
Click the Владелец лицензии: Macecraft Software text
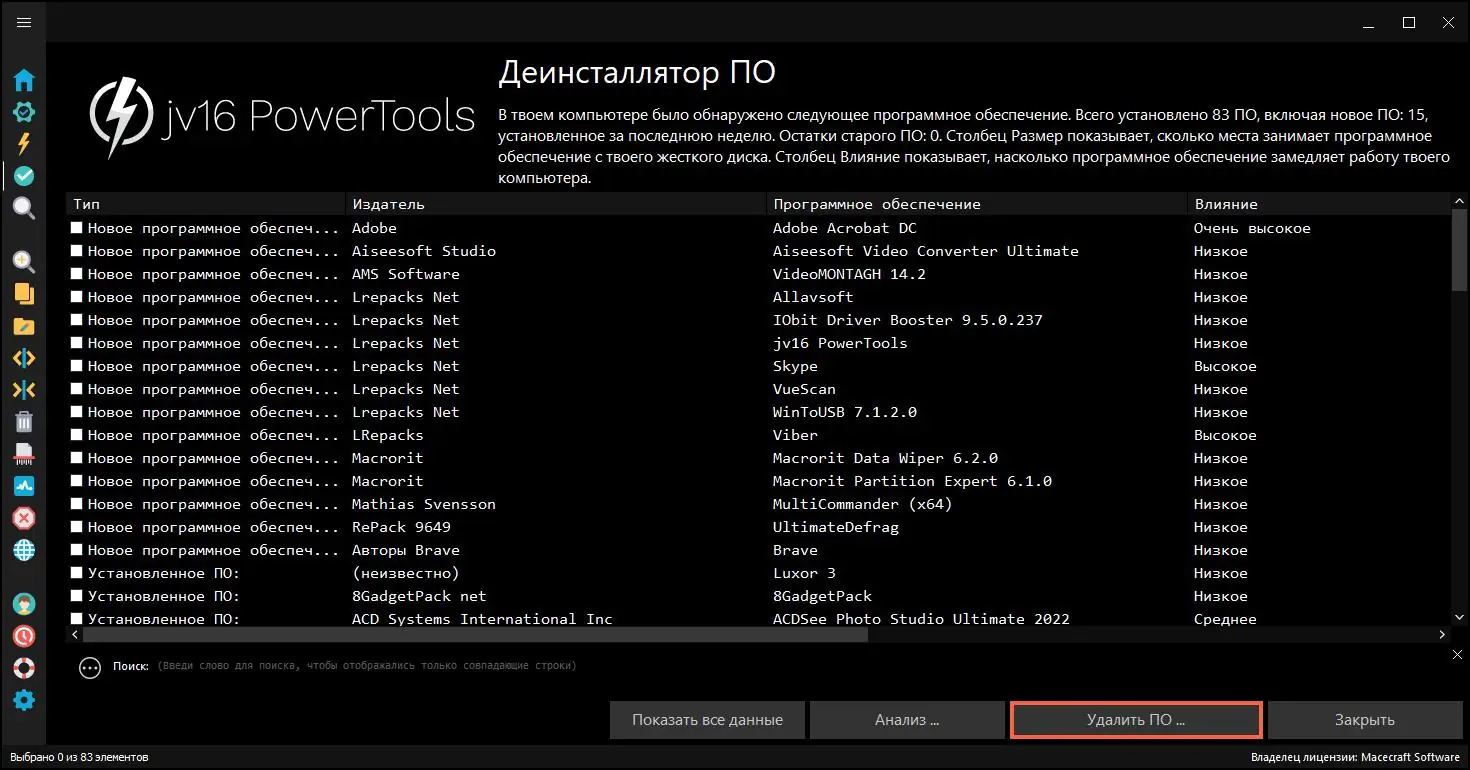pyautogui.click(x=1356, y=757)
